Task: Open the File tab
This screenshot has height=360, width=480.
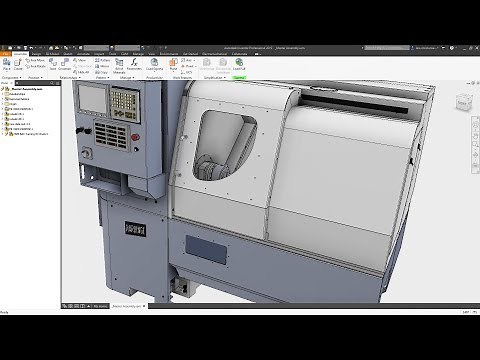Action: point(6,54)
